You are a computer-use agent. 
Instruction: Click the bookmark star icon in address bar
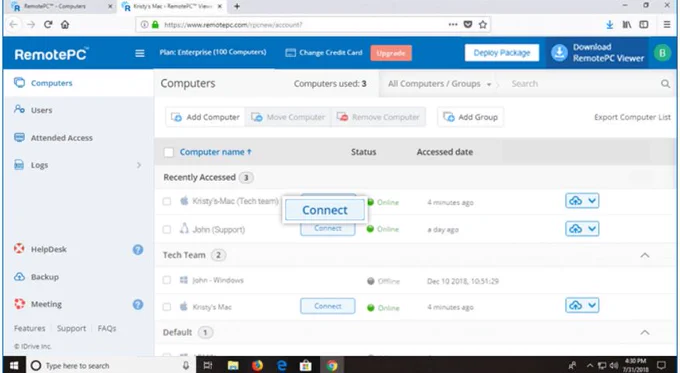pos(483,25)
